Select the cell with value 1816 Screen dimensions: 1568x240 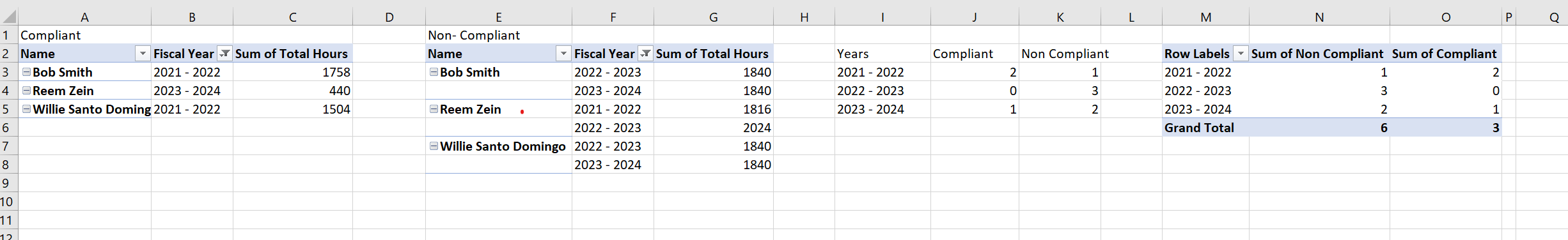click(x=714, y=109)
